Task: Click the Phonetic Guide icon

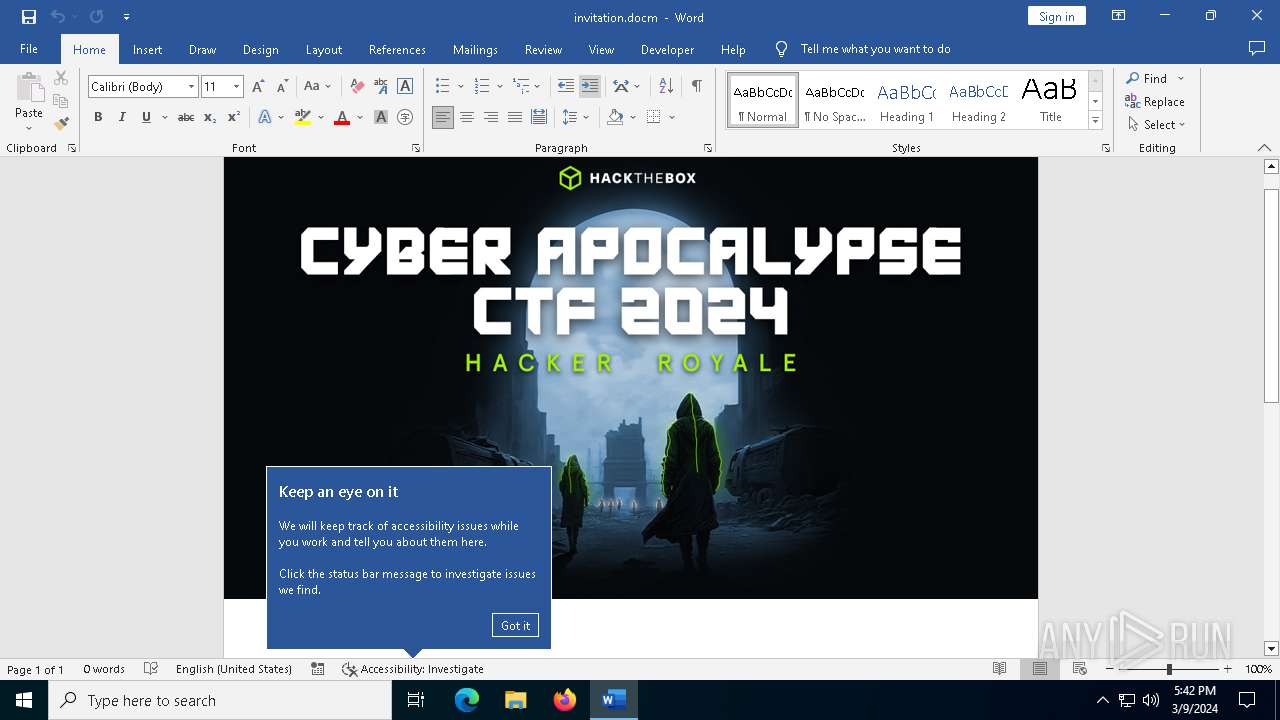Action: pos(381,87)
